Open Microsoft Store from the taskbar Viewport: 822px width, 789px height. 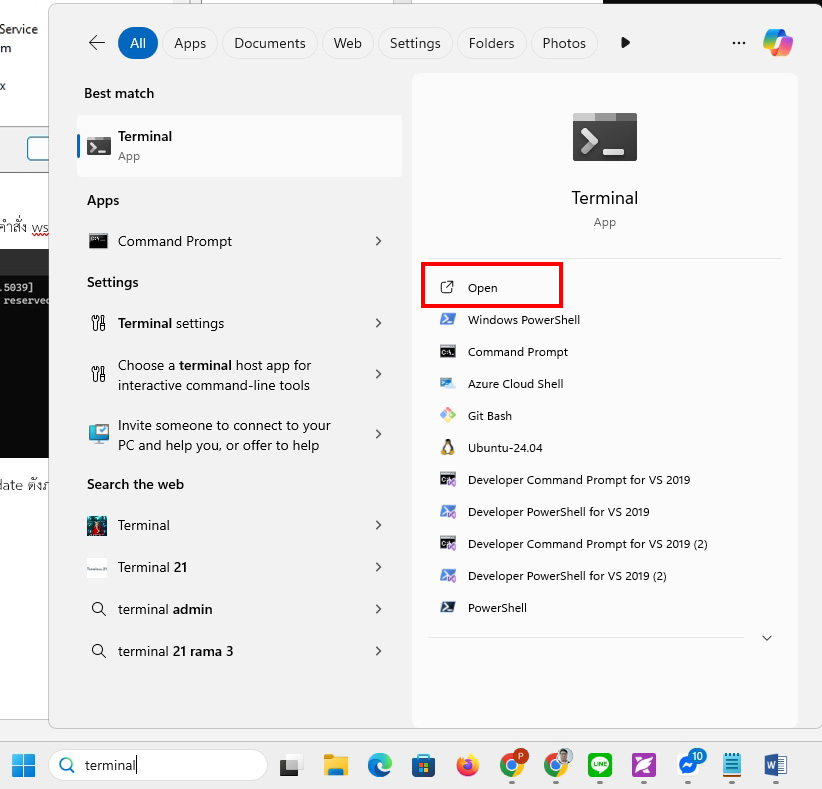tap(424, 765)
